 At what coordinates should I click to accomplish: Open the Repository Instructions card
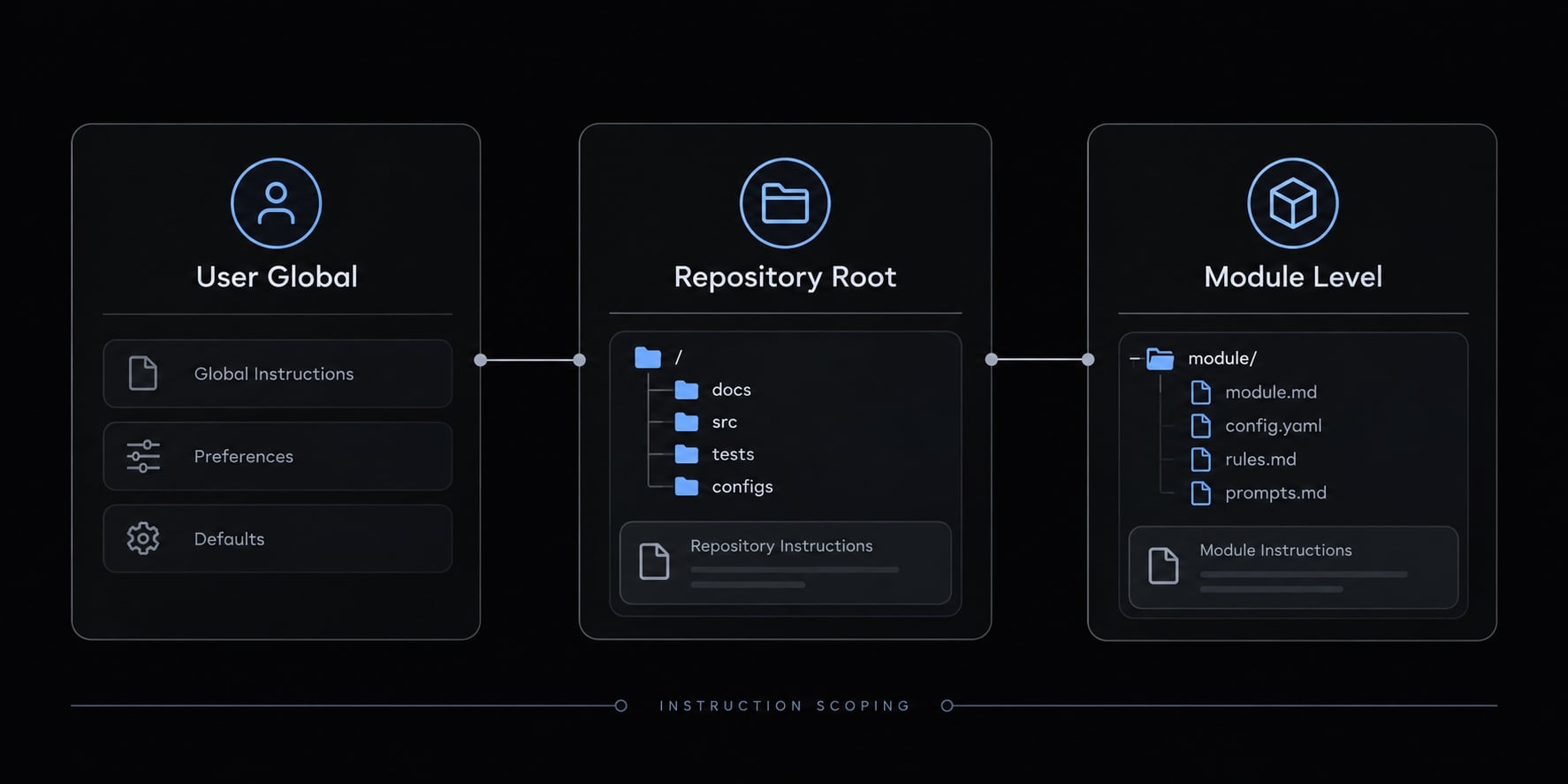785,563
